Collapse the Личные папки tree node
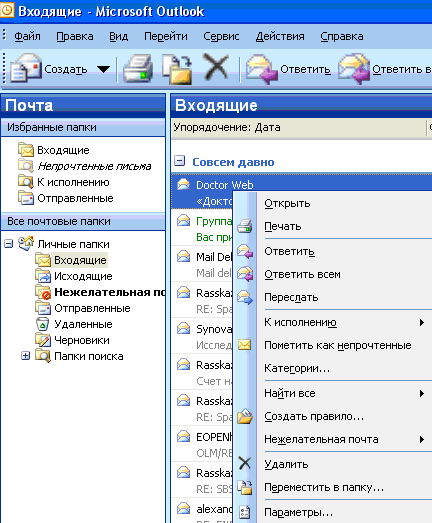This screenshot has height=523, width=432. click(x=8, y=244)
